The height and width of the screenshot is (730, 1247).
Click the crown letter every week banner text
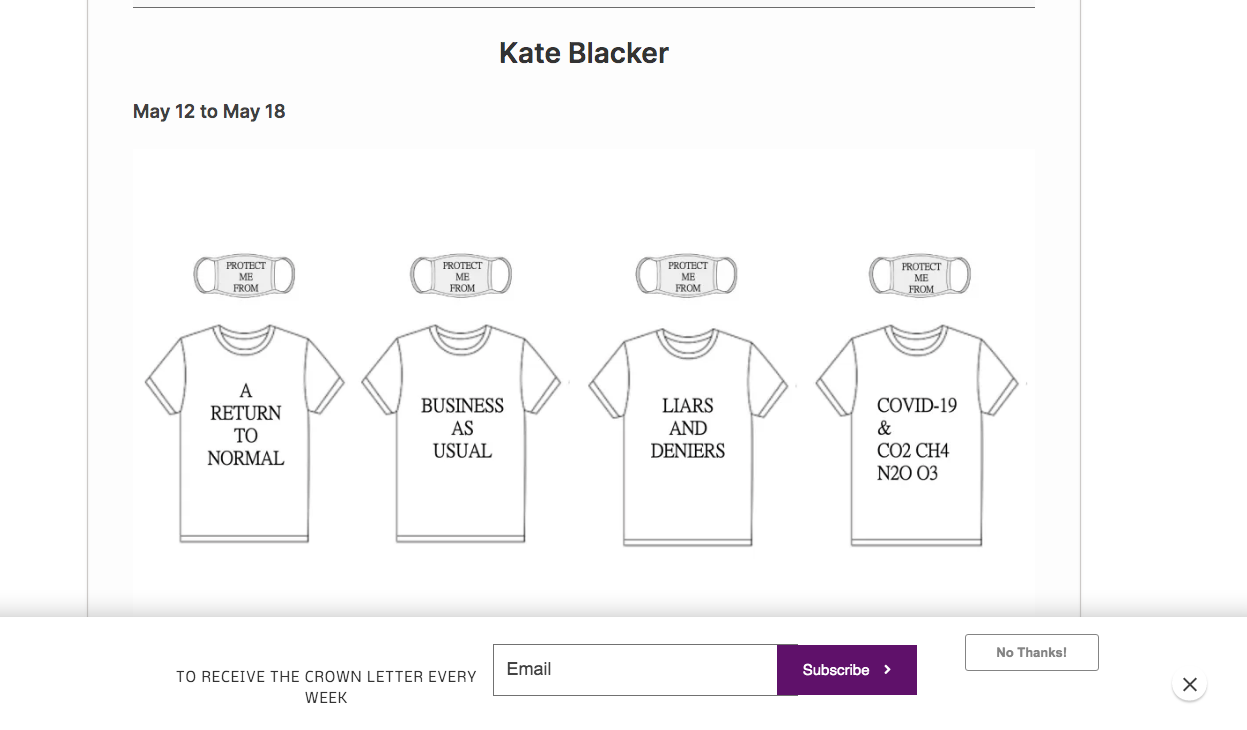click(326, 687)
